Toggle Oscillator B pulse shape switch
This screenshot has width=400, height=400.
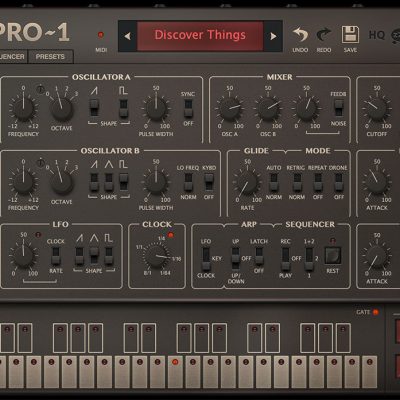tap(124, 182)
